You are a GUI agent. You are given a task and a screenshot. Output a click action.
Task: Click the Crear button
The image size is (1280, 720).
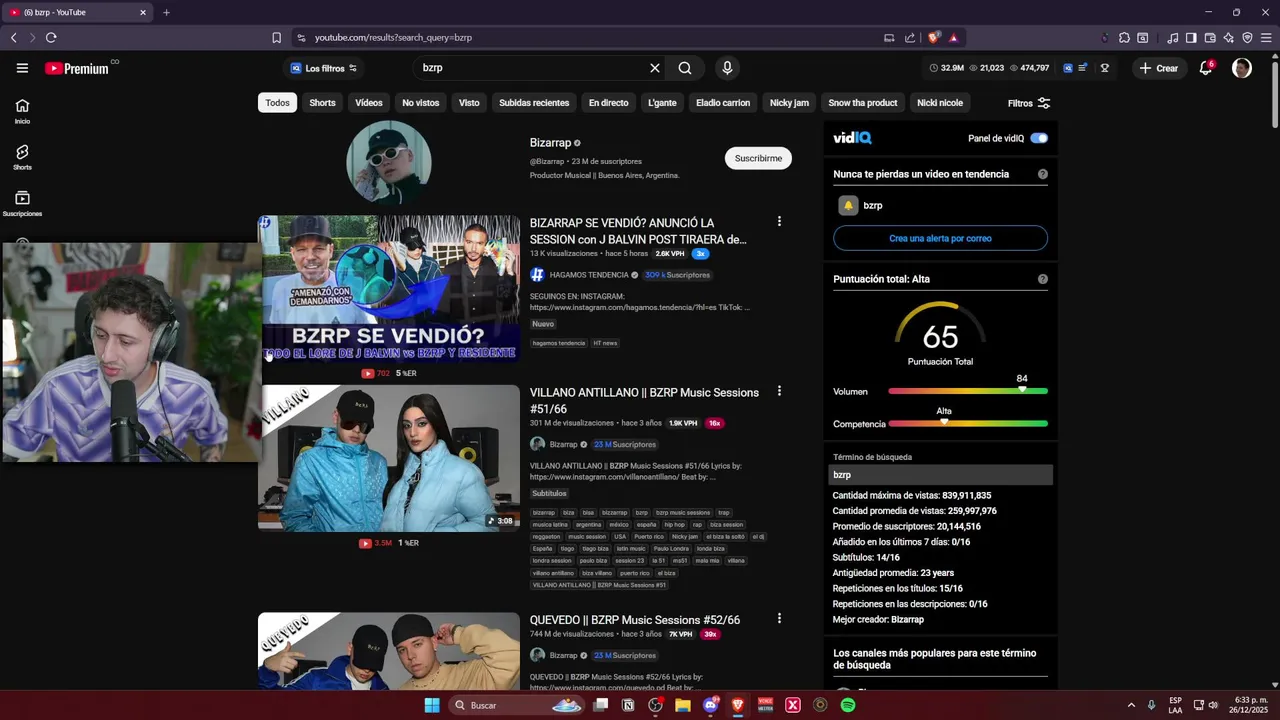coord(1159,68)
